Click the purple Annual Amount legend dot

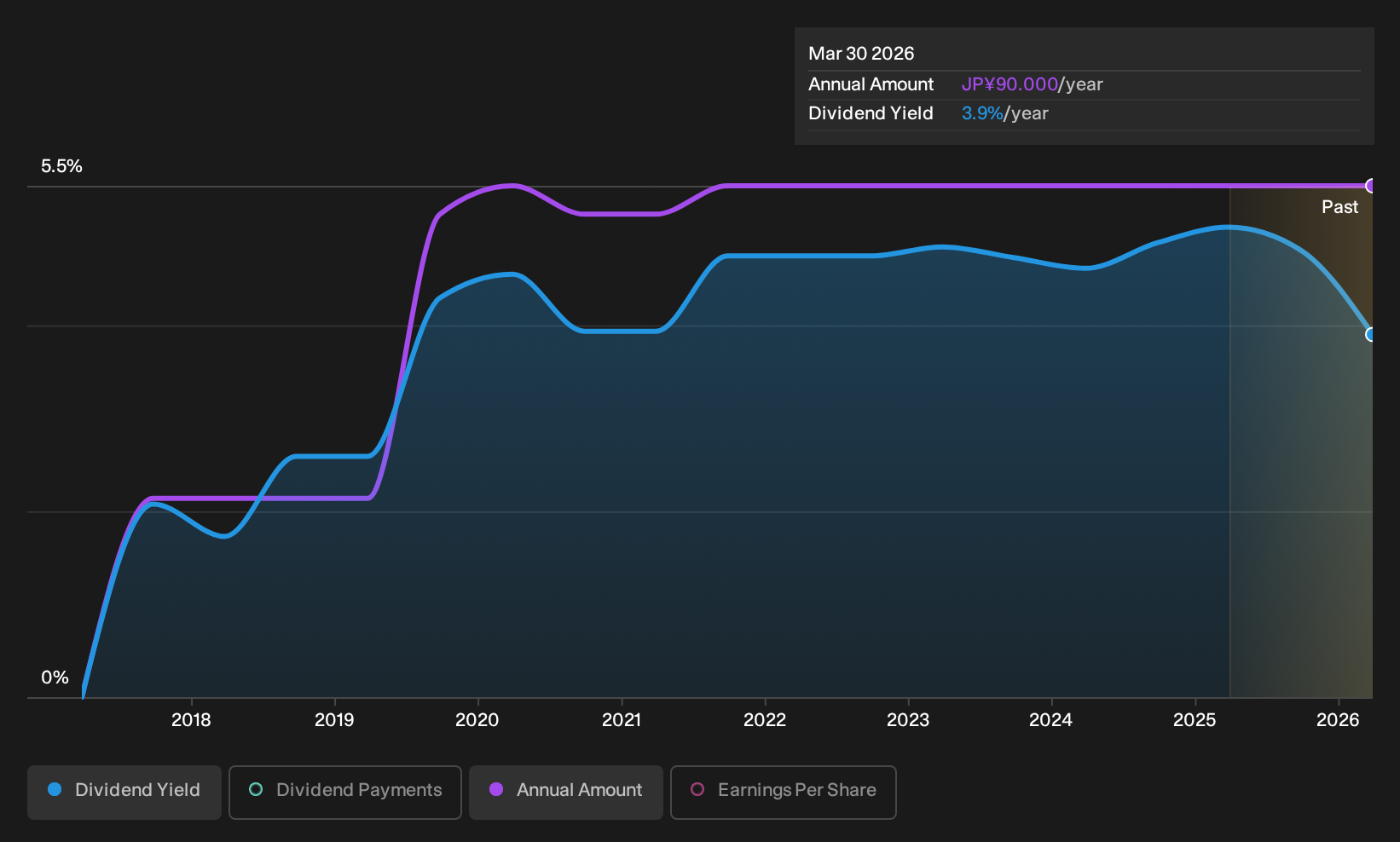pos(496,789)
